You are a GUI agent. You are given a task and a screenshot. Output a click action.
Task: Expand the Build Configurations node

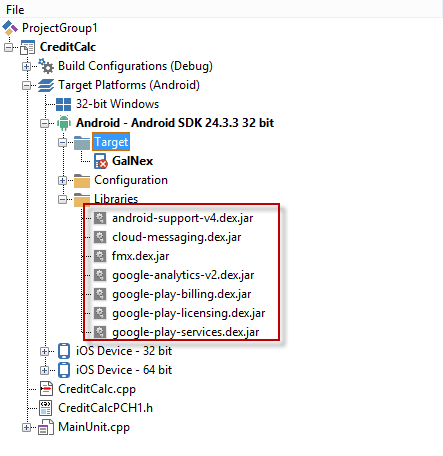point(26,66)
